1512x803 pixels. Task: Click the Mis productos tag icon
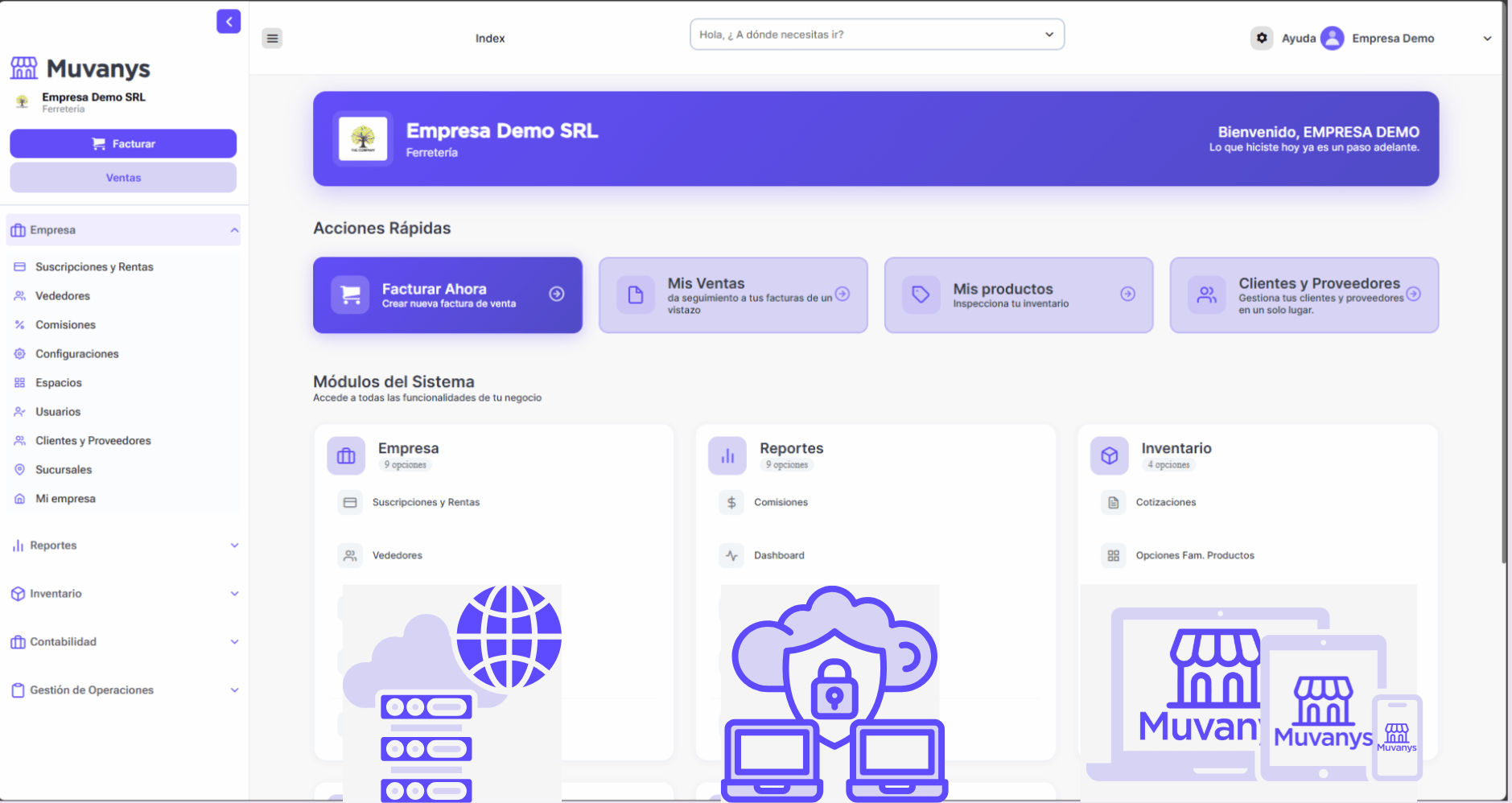point(921,294)
